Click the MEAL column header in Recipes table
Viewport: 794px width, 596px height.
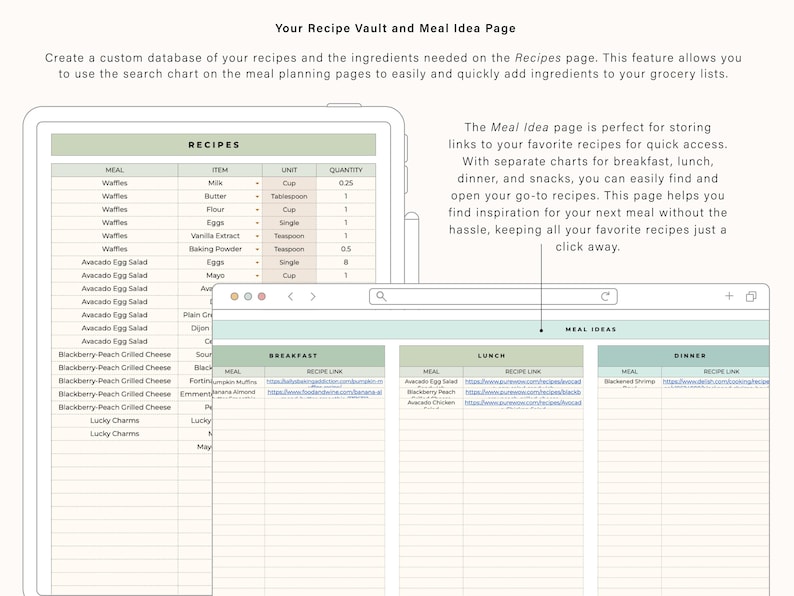coord(114,170)
